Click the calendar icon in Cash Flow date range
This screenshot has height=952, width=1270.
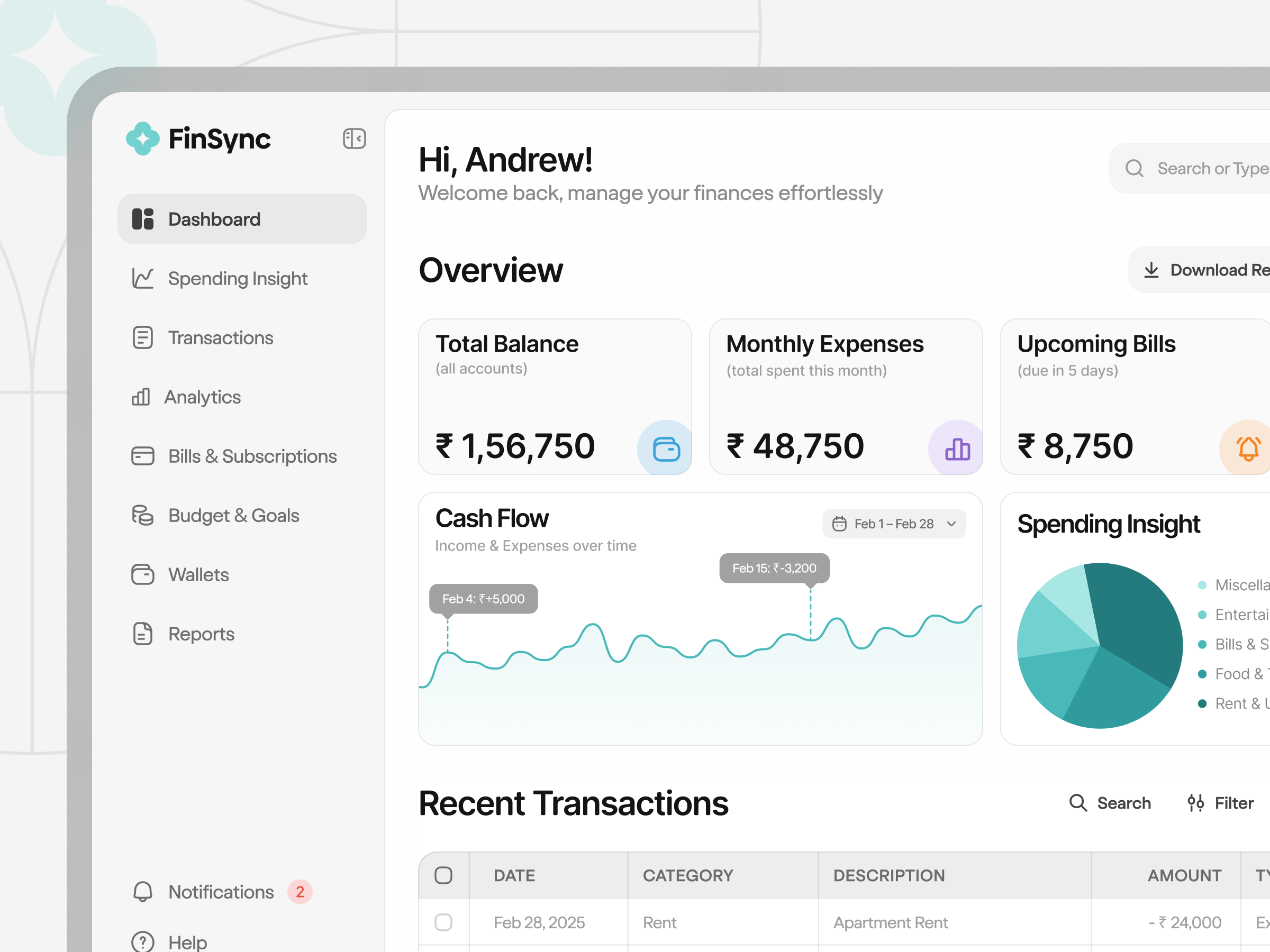tap(839, 524)
